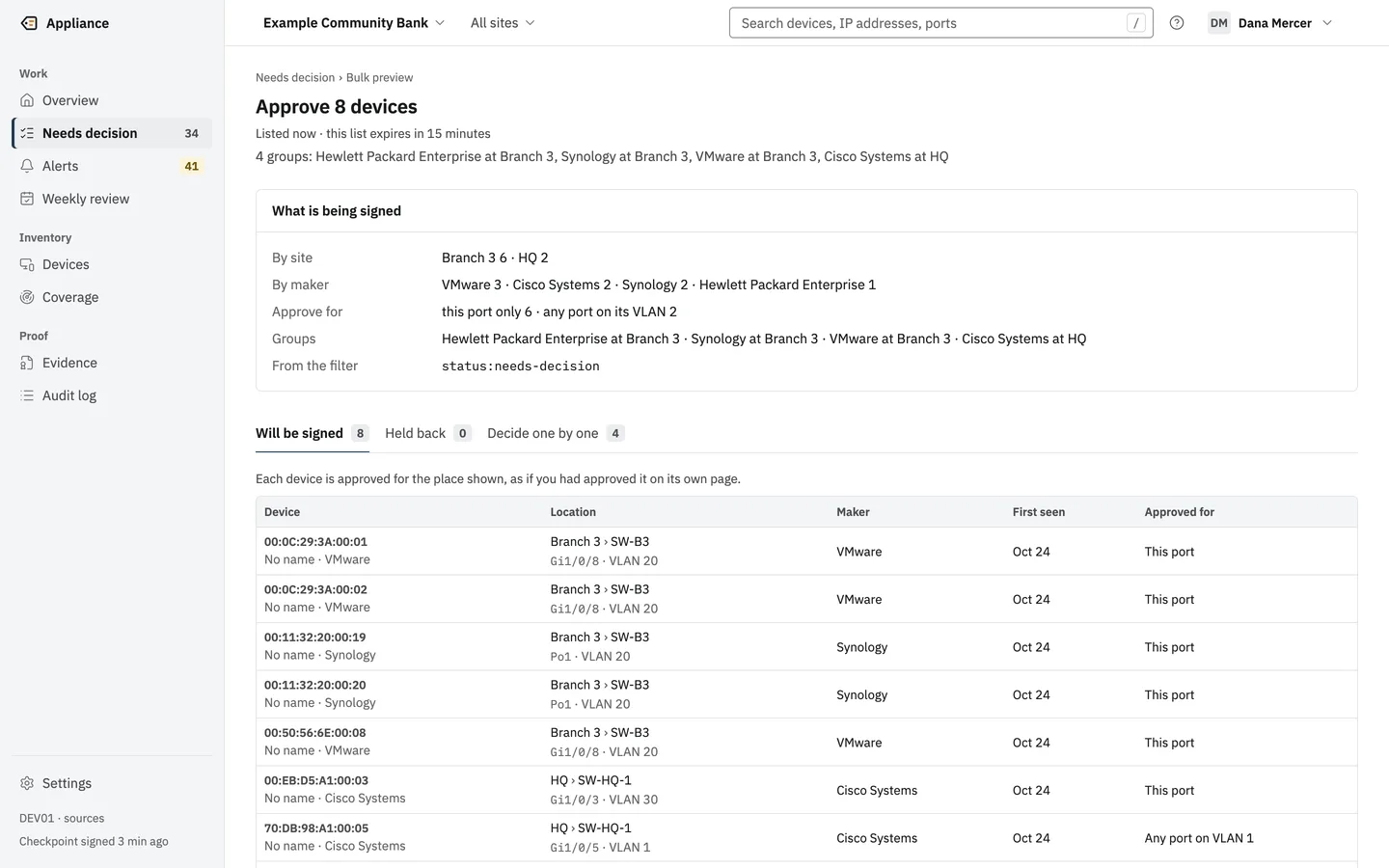Open the Example Community Bank dropdown

tap(354, 23)
